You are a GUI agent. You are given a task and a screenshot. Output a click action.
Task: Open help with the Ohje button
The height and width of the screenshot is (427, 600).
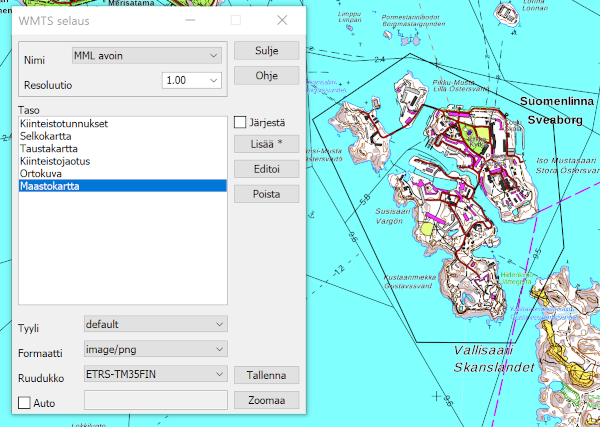tap(266, 76)
